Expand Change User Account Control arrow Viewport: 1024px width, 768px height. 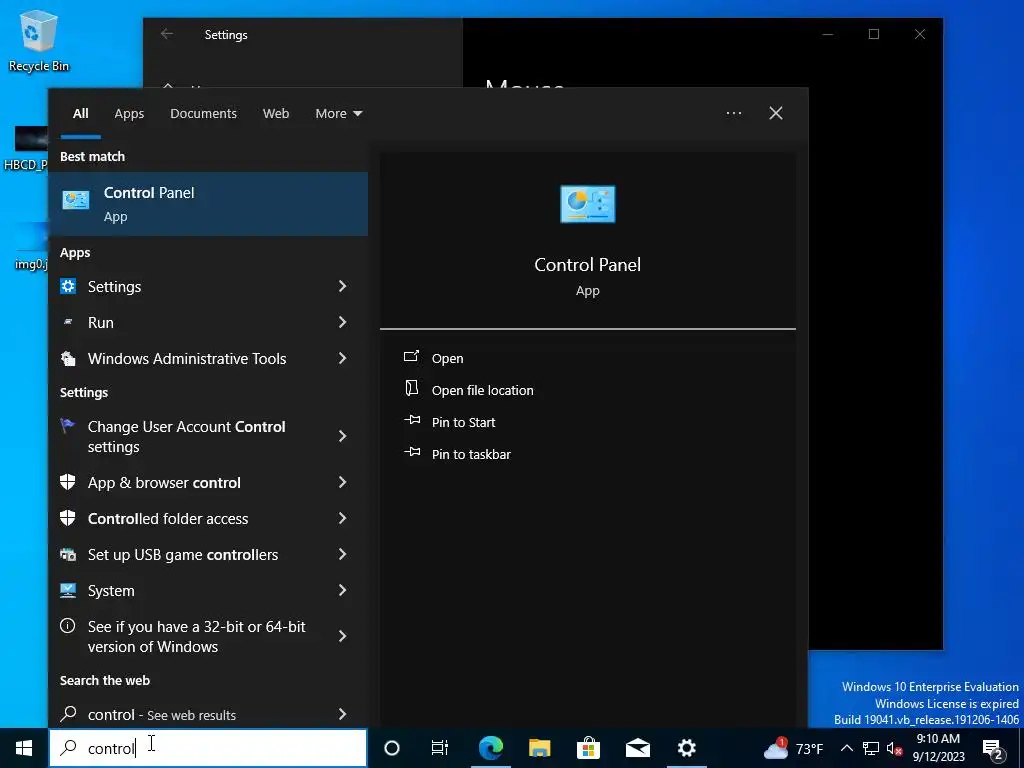pyautogui.click(x=342, y=436)
